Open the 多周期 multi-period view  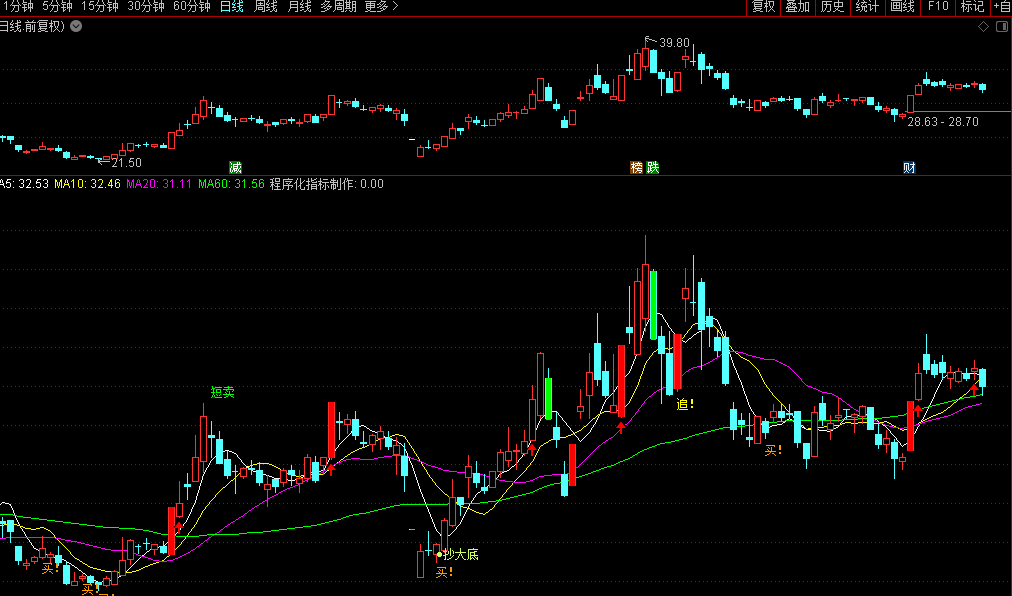338,7
